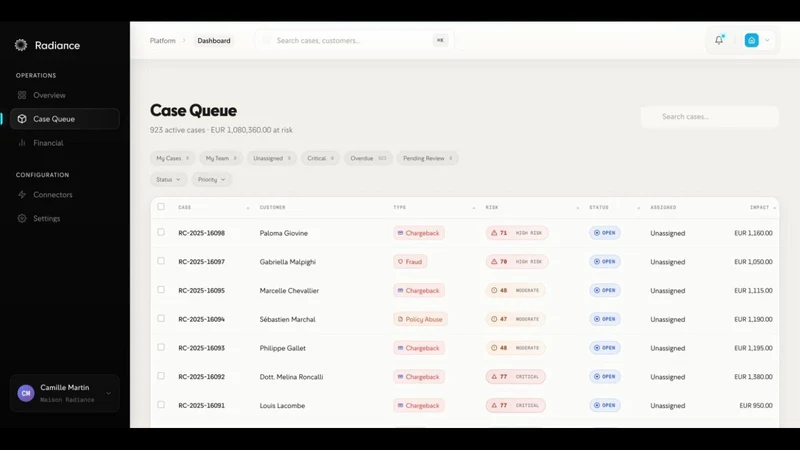This screenshot has height=450, width=800.
Task: Sort the table by Risk column
Action: pos(578,208)
